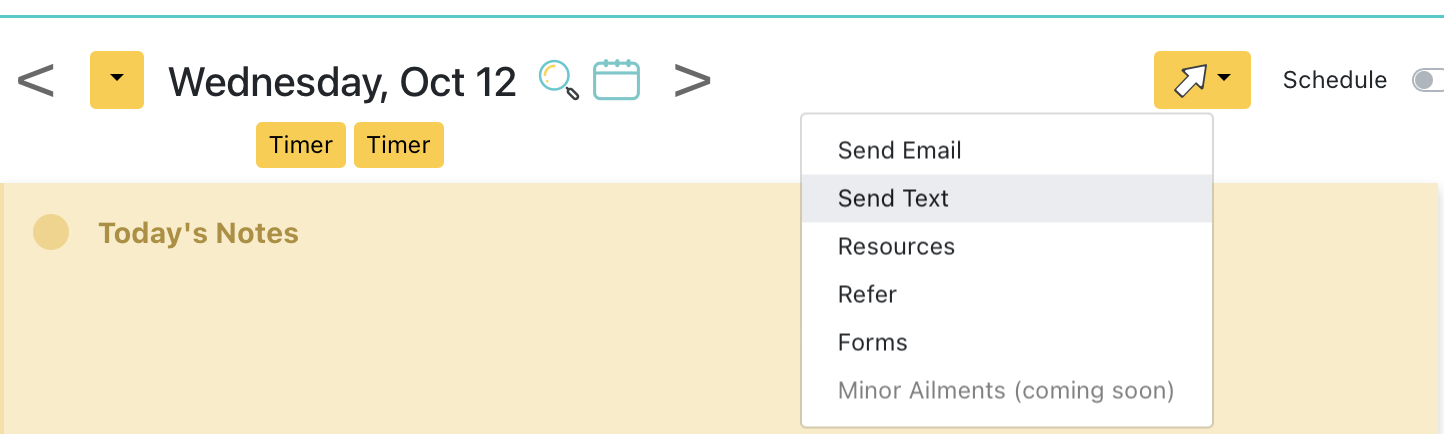This screenshot has width=1444, height=434.
Task: Click inside the beige notes area
Action: click(x=400, y=340)
